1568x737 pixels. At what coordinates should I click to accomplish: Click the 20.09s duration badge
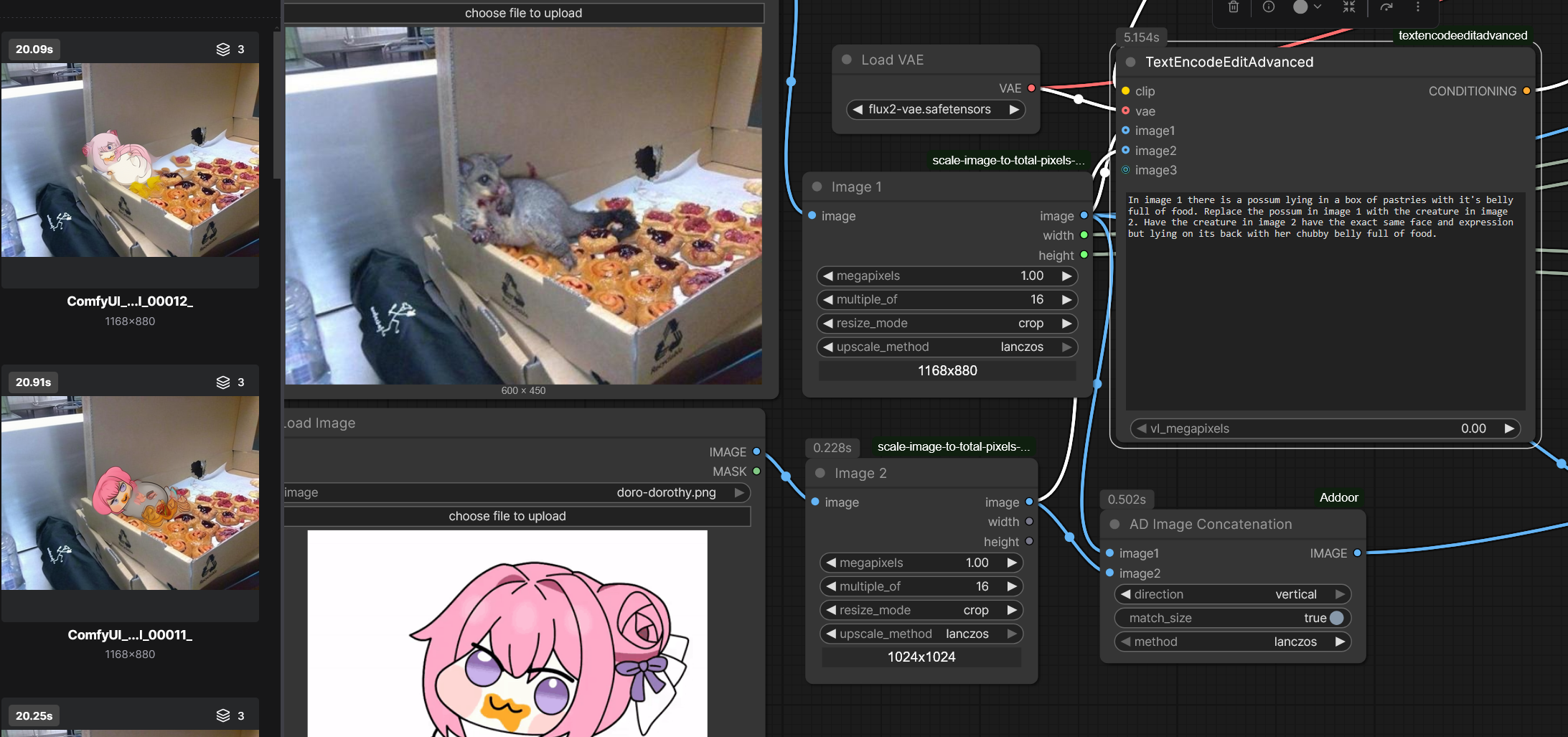tap(34, 49)
